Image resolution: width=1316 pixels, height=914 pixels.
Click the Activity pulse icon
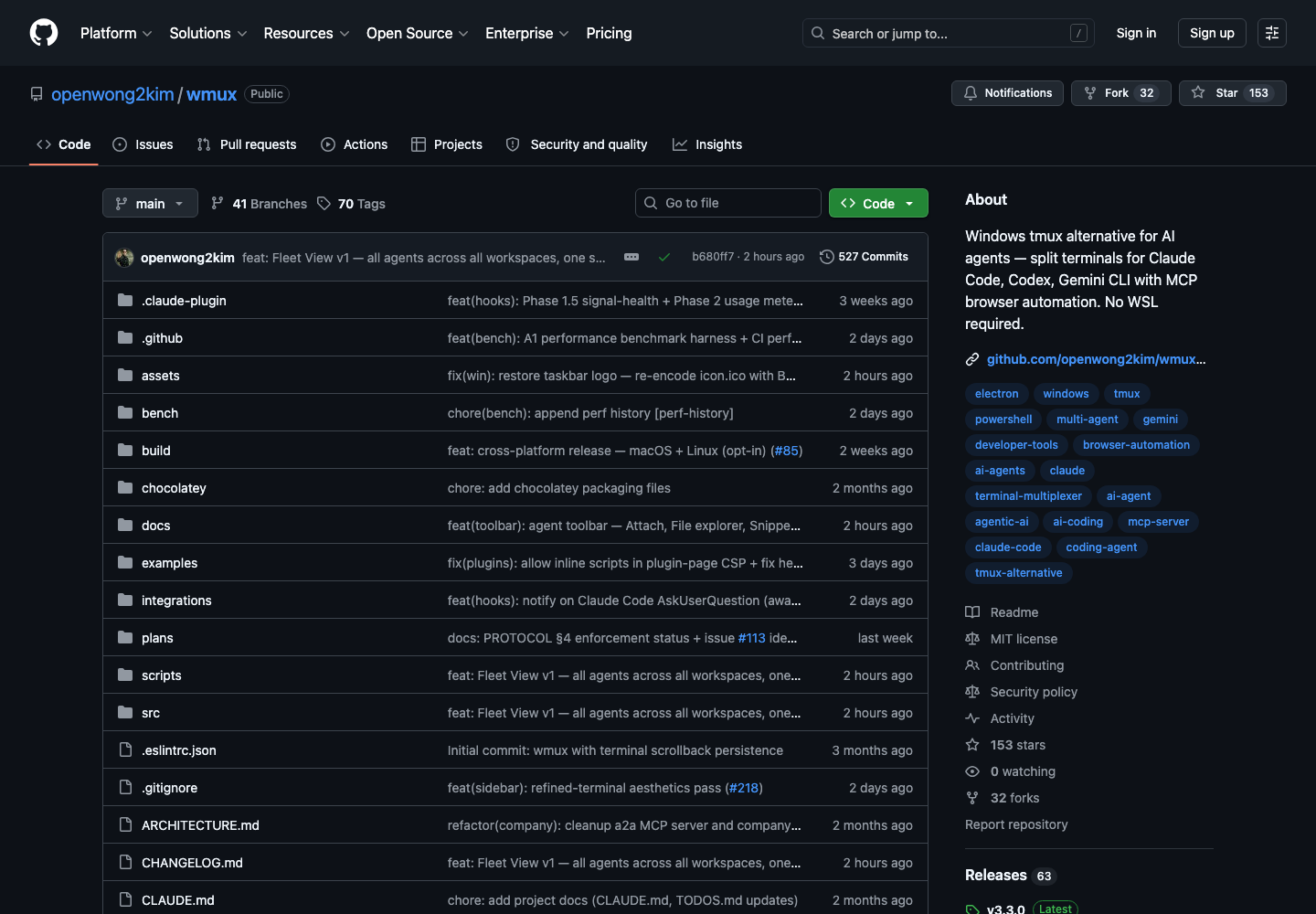pyautogui.click(x=972, y=718)
